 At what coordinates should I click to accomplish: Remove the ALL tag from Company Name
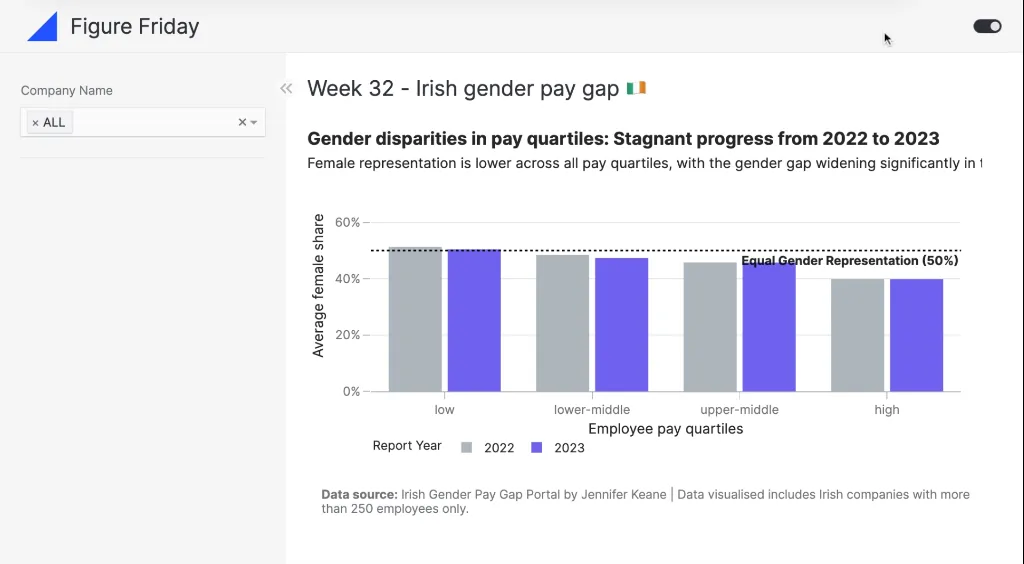pyautogui.click(x=35, y=123)
